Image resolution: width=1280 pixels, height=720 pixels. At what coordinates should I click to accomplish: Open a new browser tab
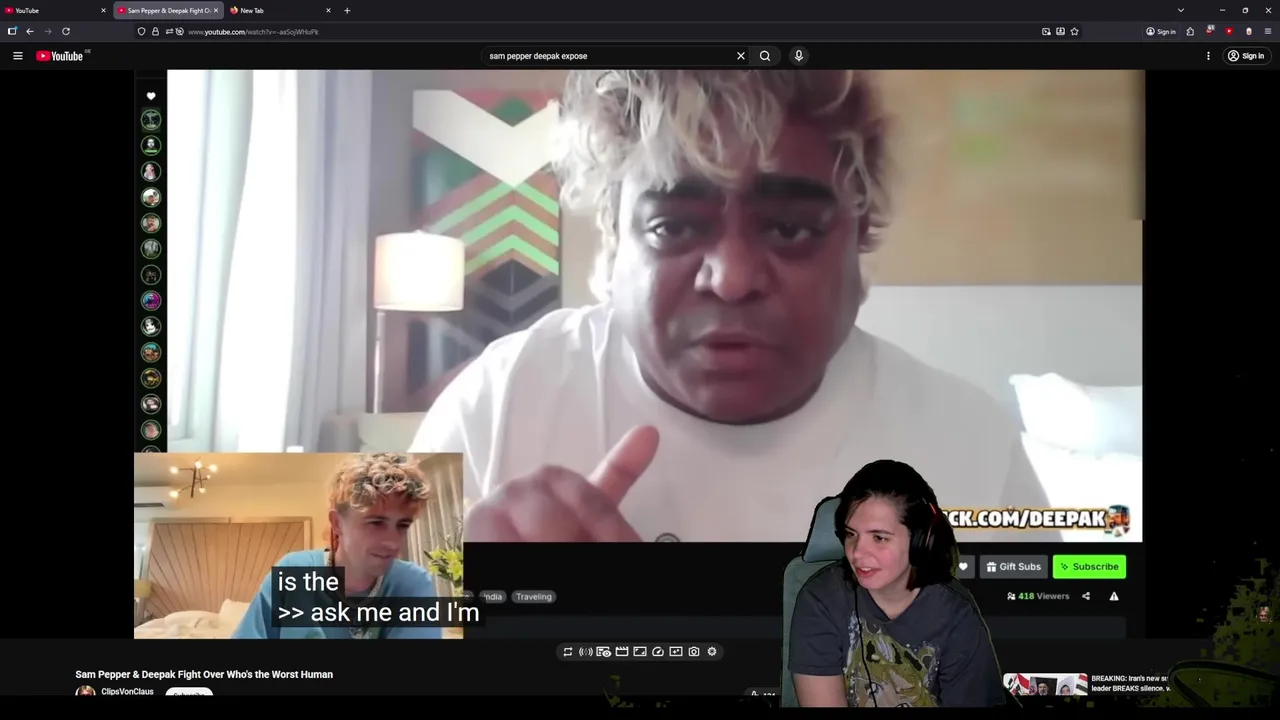tap(347, 10)
